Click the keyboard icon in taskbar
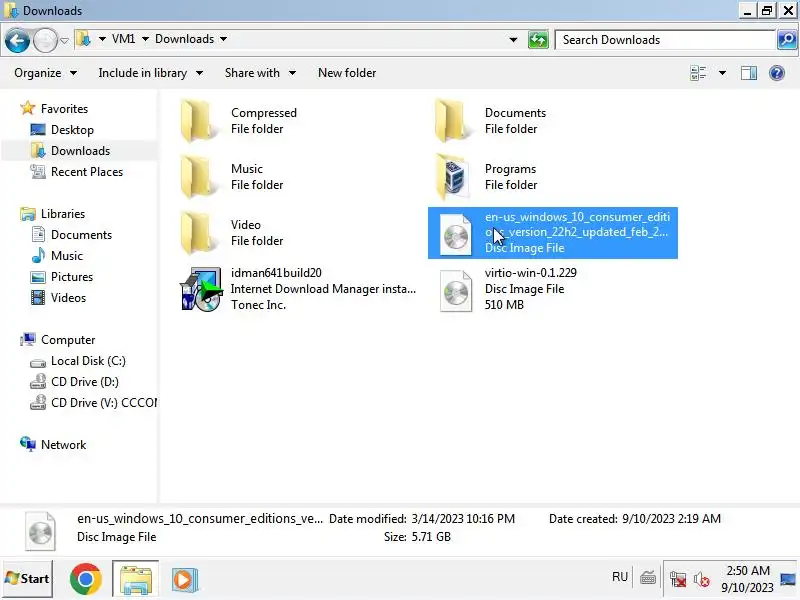 (x=648, y=579)
